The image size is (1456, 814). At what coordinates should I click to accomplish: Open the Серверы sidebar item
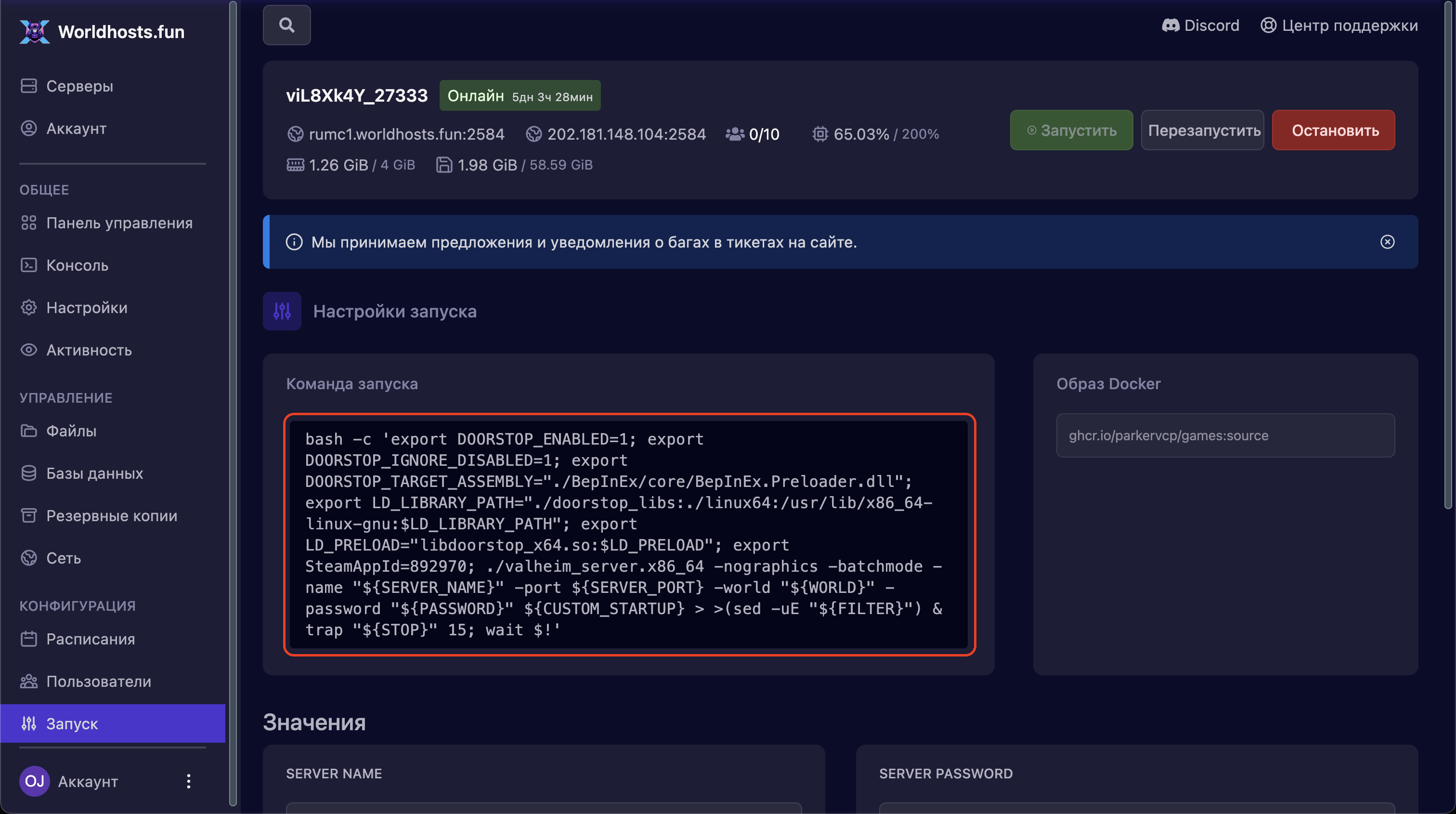pos(79,86)
